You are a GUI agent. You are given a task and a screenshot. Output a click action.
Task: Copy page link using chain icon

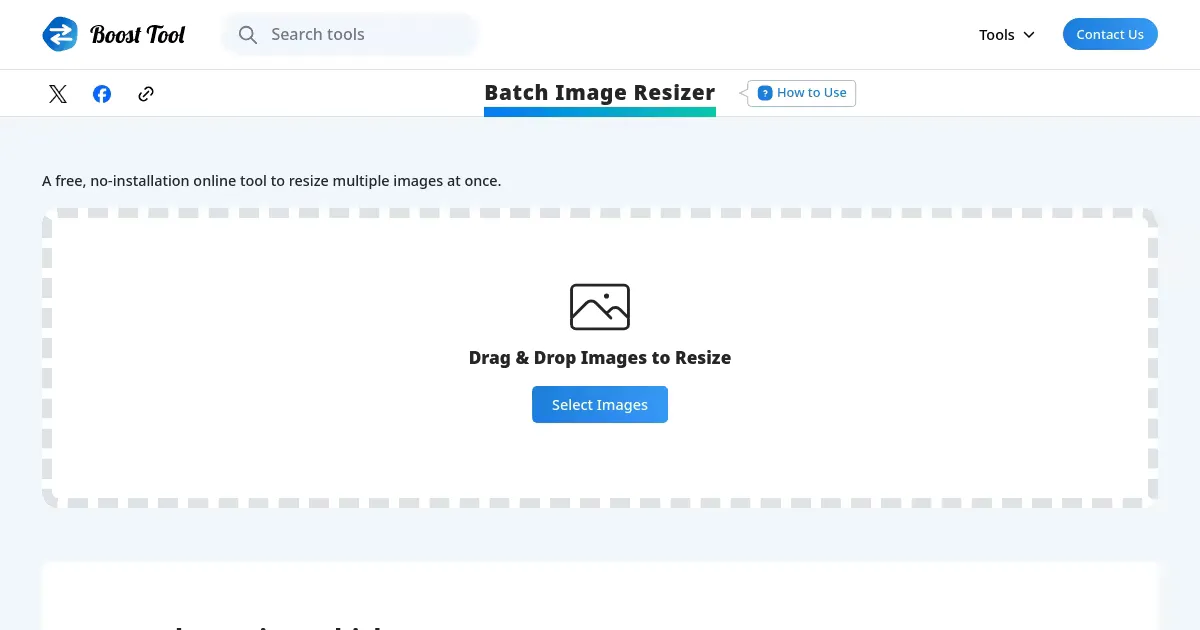[x=146, y=94]
